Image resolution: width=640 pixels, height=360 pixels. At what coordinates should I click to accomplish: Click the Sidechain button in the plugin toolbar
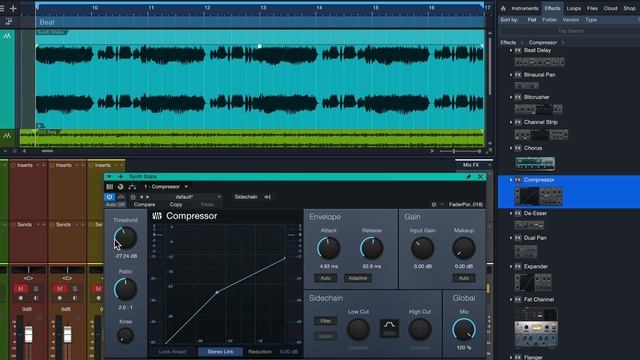pyautogui.click(x=246, y=197)
